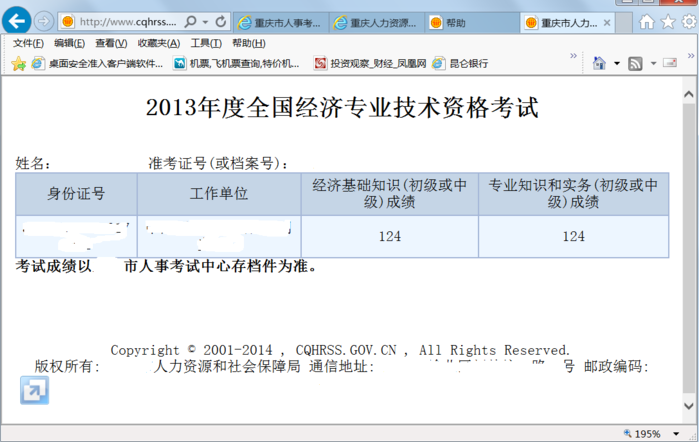Click the browser back button
The image size is (700, 442).
17,20
